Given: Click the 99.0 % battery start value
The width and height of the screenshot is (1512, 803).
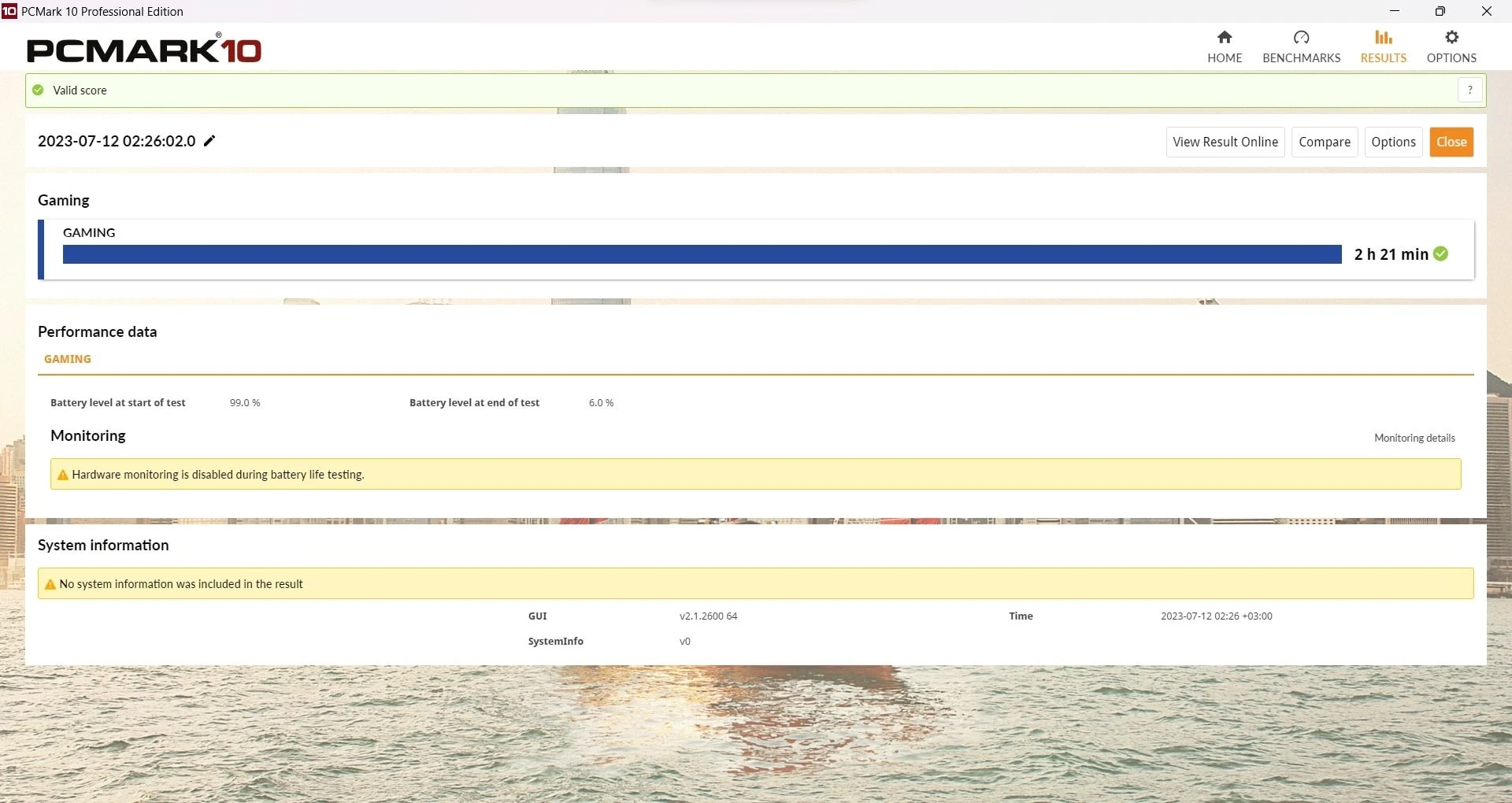Looking at the screenshot, I should click(x=245, y=402).
